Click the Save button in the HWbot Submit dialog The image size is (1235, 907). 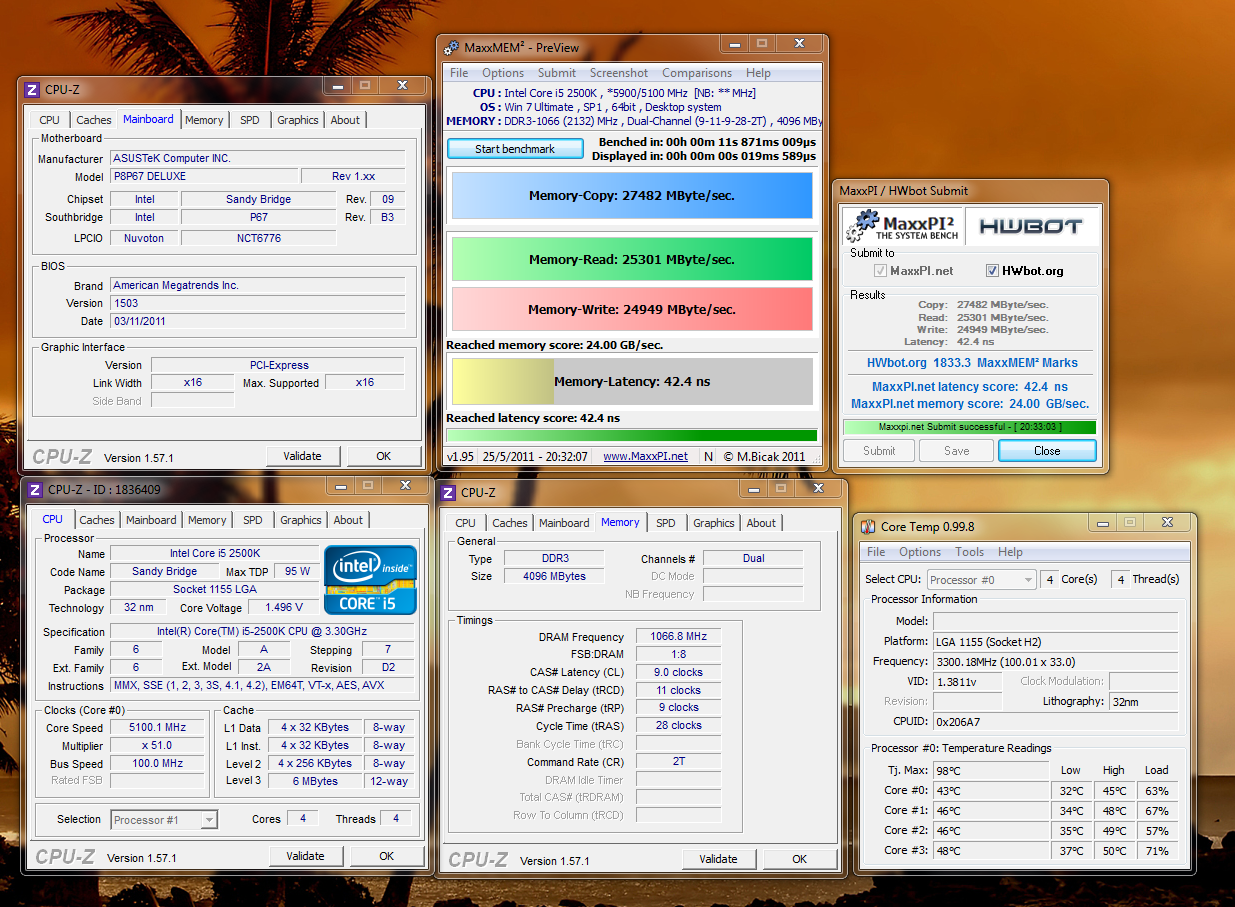pos(957,451)
